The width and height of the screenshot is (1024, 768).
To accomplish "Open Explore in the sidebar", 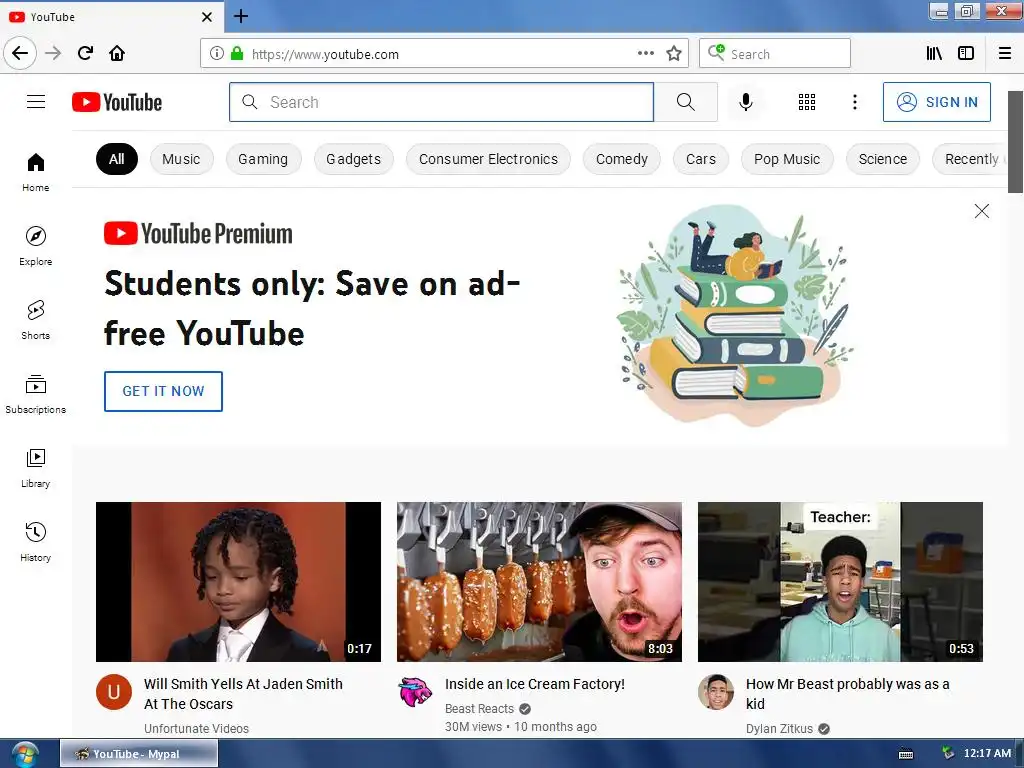I will [36, 246].
